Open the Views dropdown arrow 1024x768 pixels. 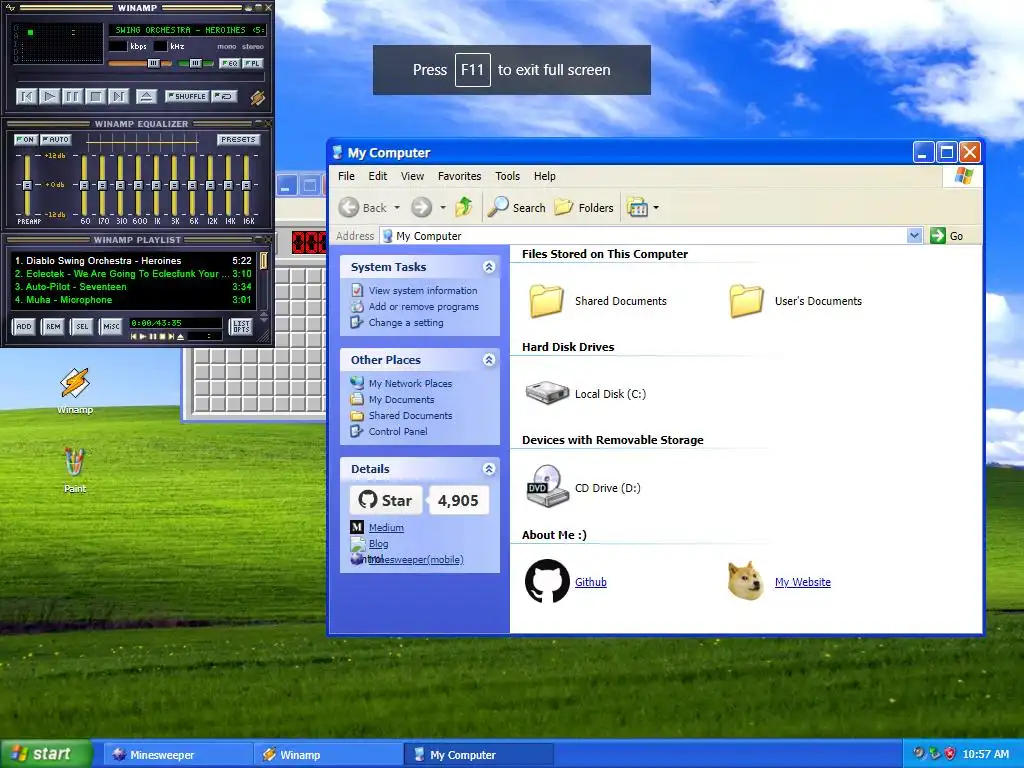pyautogui.click(x=656, y=208)
